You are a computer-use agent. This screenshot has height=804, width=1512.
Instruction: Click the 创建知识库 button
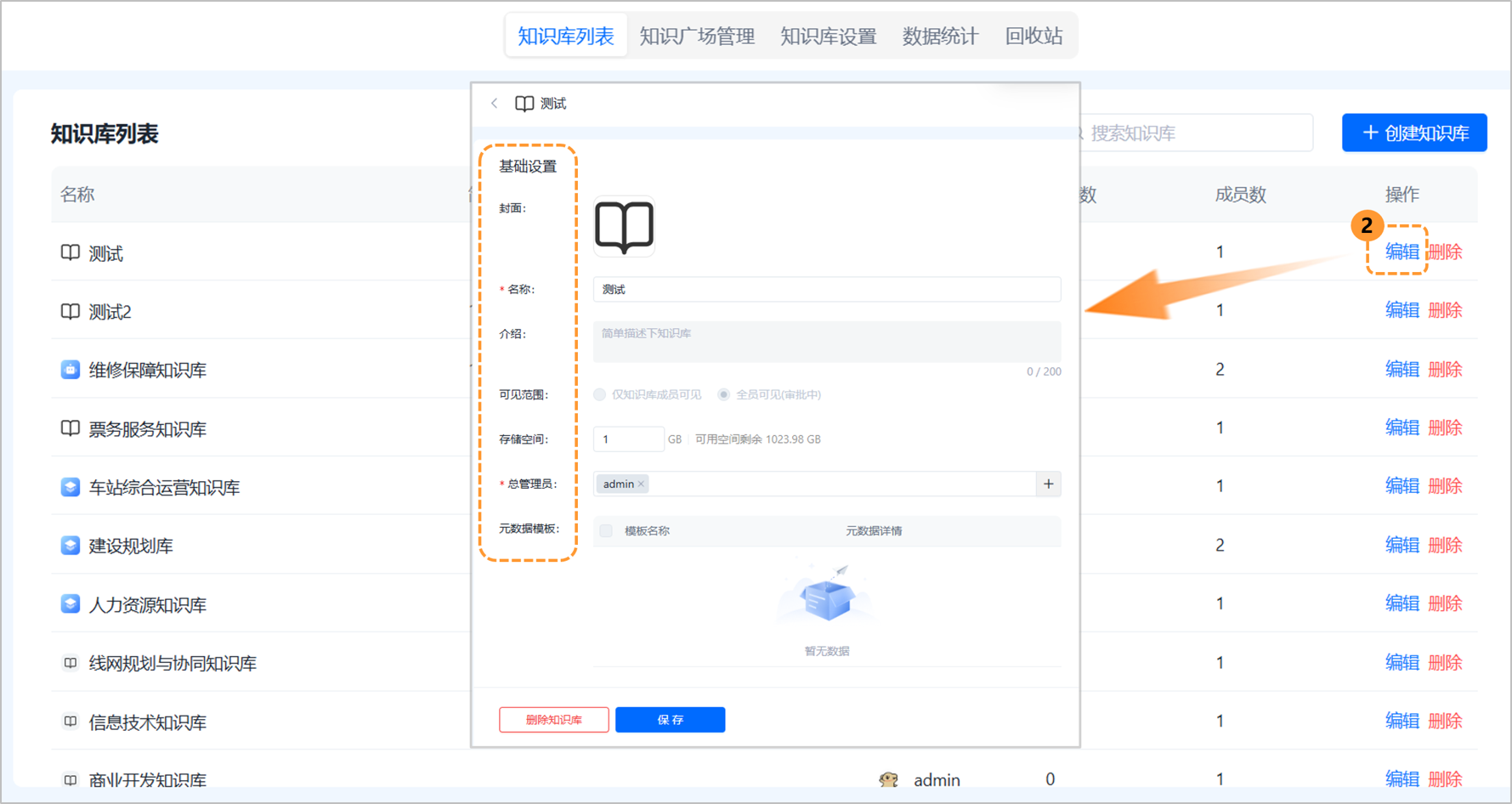[1414, 133]
